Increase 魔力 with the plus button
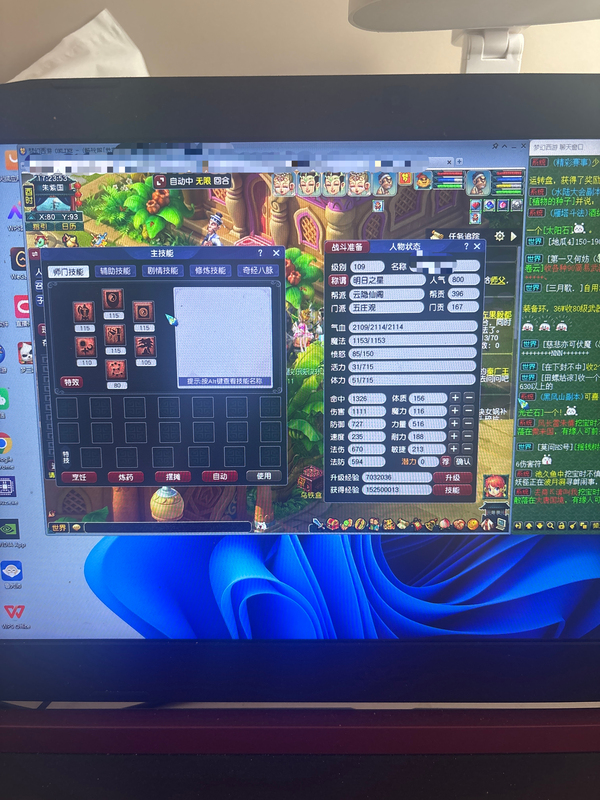This screenshot has width=600, height=800. (x=455, y=411)
